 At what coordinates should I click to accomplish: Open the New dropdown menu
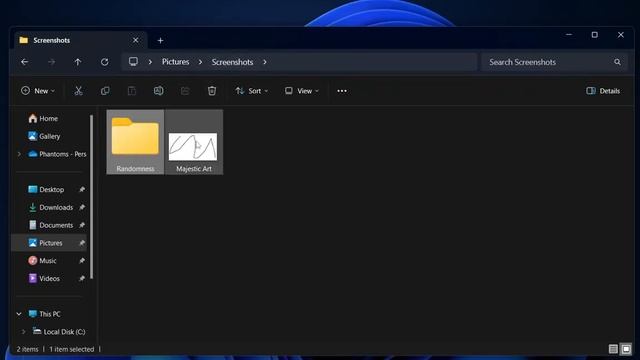click(38, 91)
